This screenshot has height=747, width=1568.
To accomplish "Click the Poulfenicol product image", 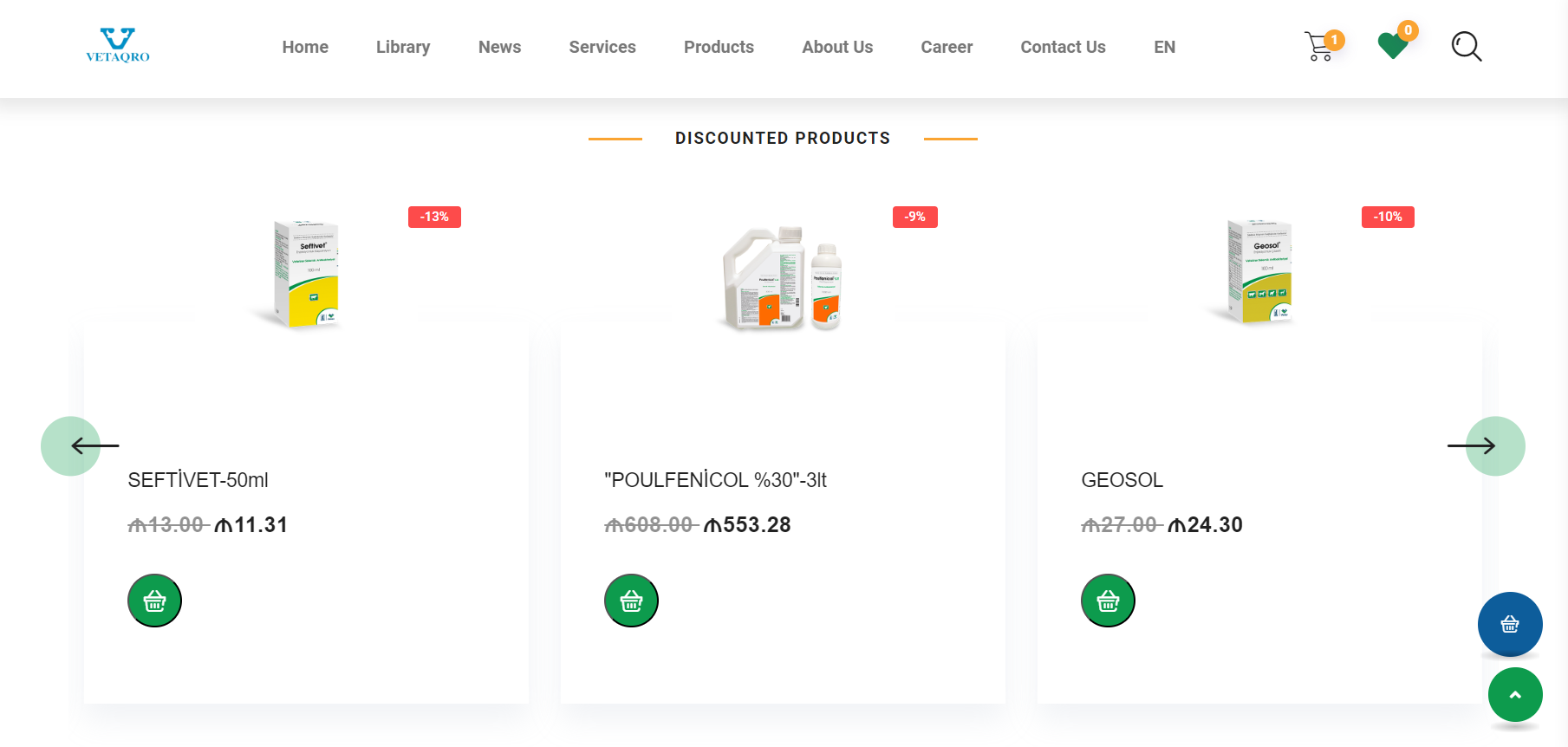I will [x=782, y=277].
